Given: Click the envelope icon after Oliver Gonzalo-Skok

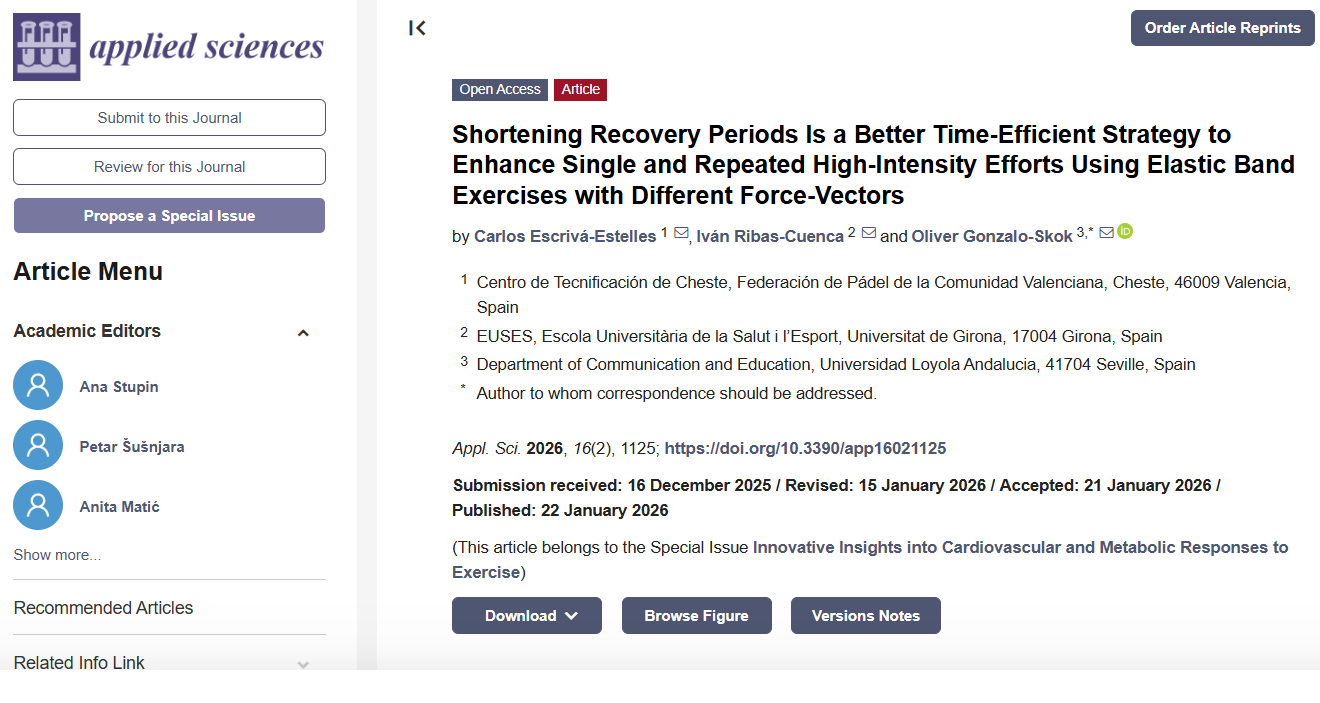Looking at the screenshot, I should pyautogui.click(x=1106, y=233).
